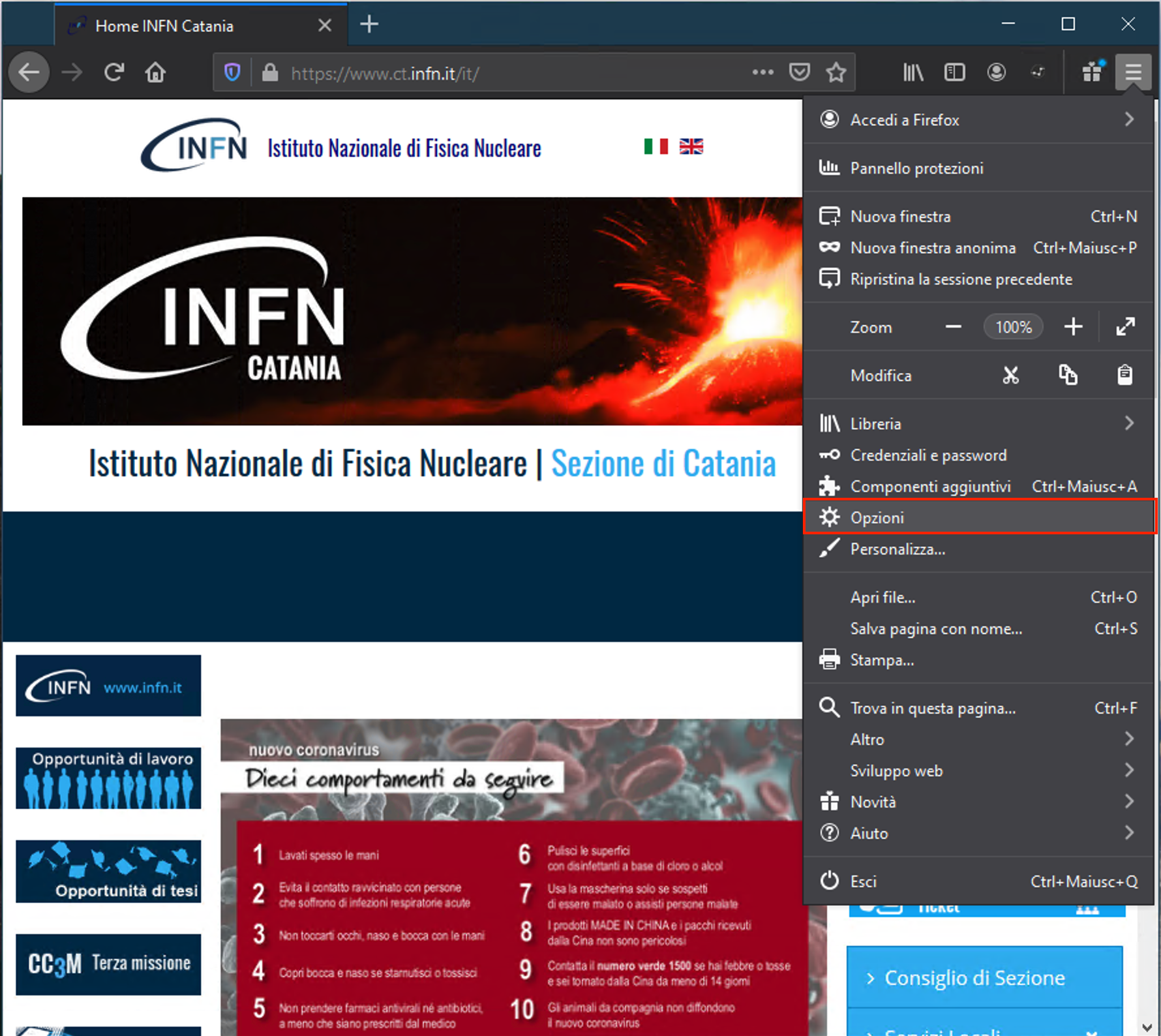Open Opzioni settings
This screenshot has height=1036, width=1161.
point(978,517)
